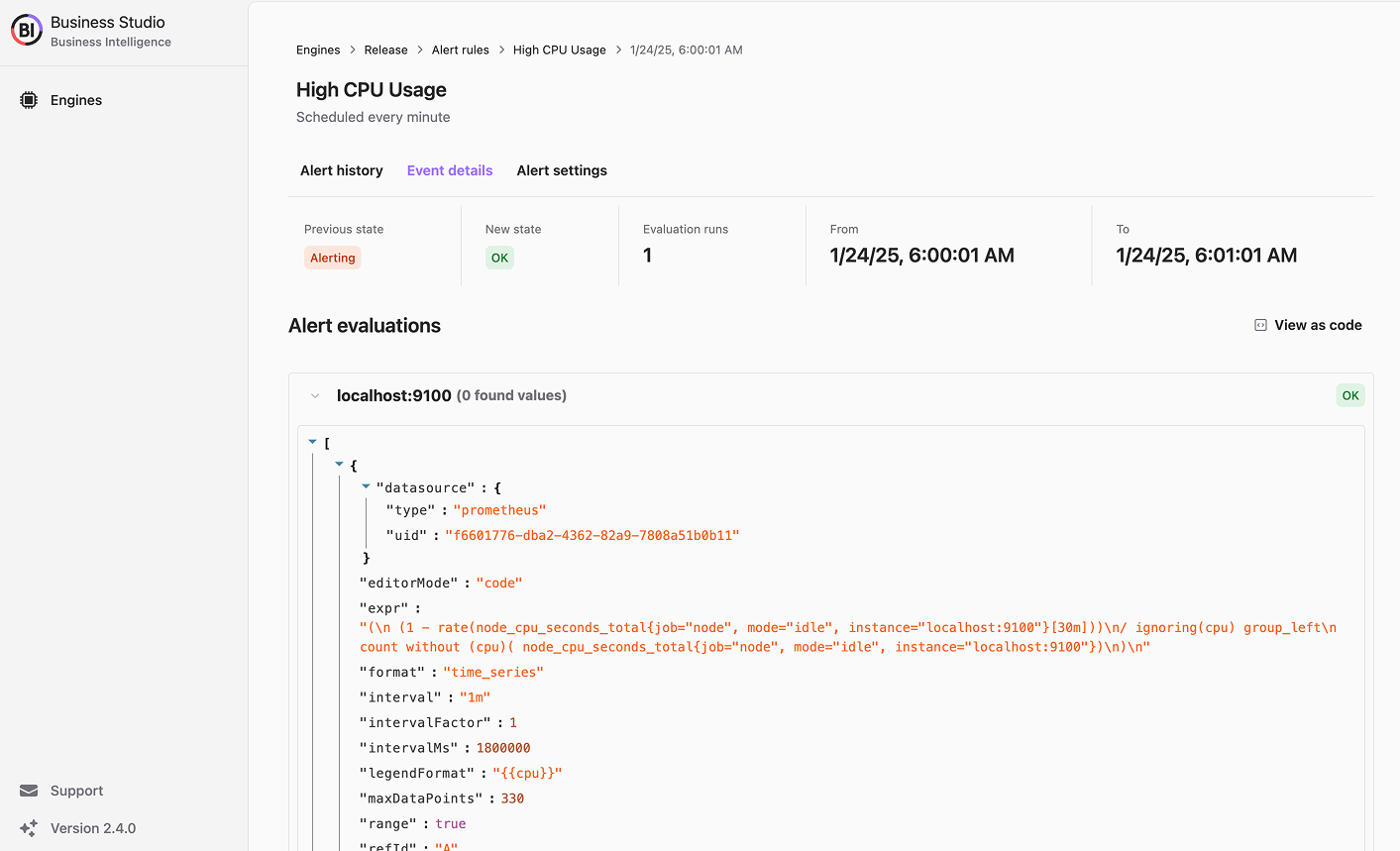Go to Engines breadcrumb
1400x851 pixels.
coord(318,50)
